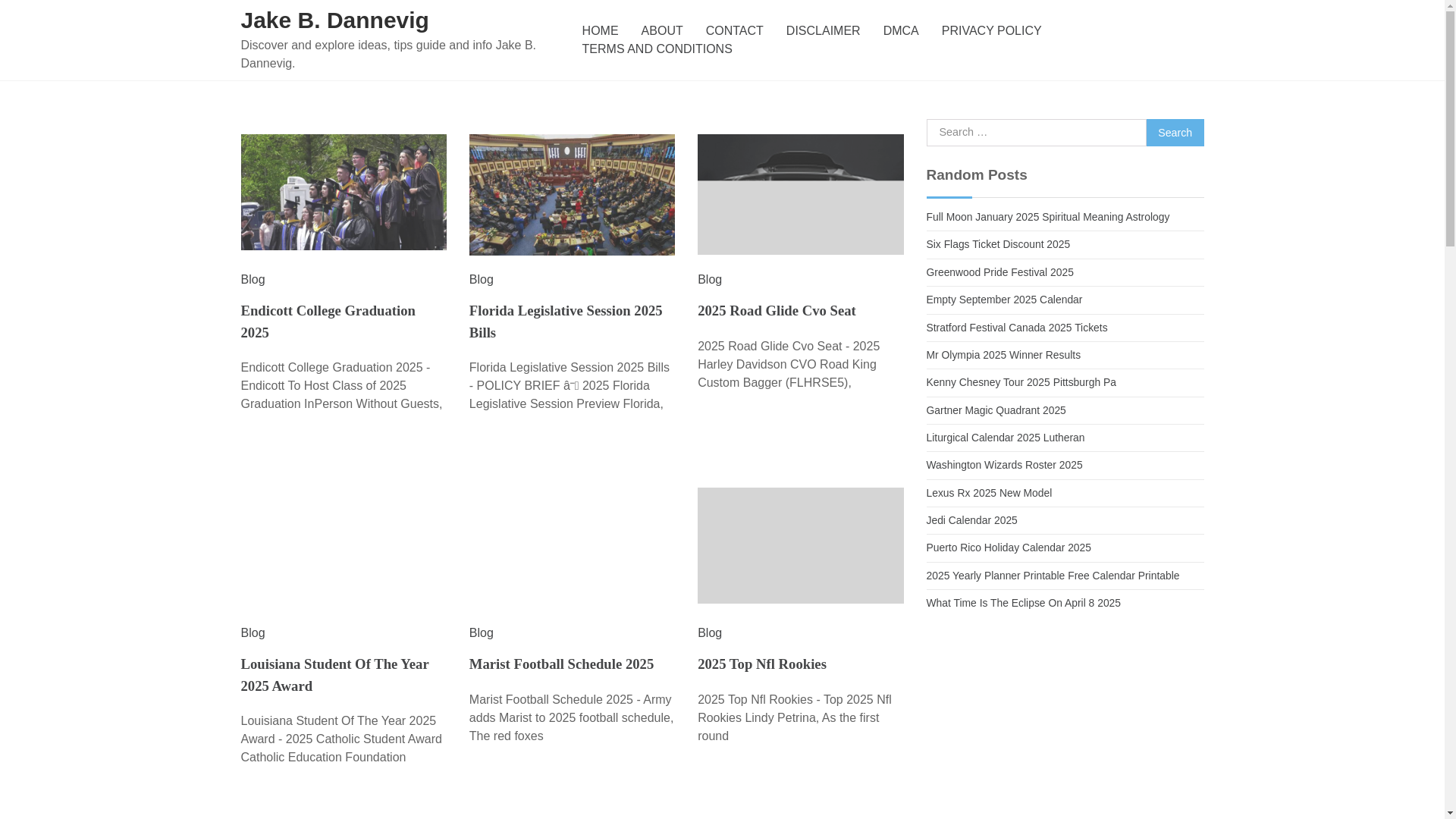
Task: Open the Florida Legislative Session thumbnail image
Action: (572, 195)
